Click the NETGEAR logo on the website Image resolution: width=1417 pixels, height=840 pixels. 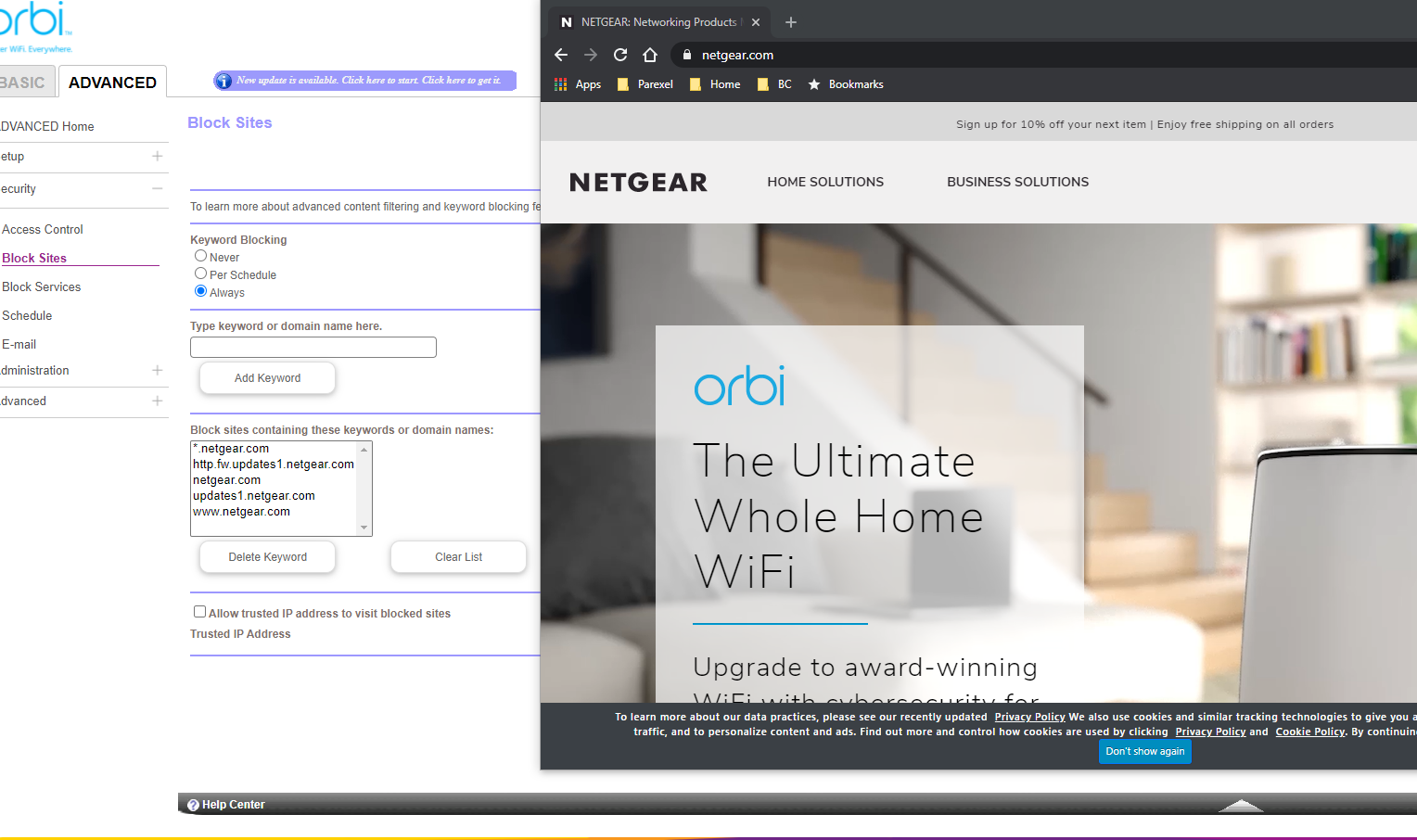click(638, 183)
